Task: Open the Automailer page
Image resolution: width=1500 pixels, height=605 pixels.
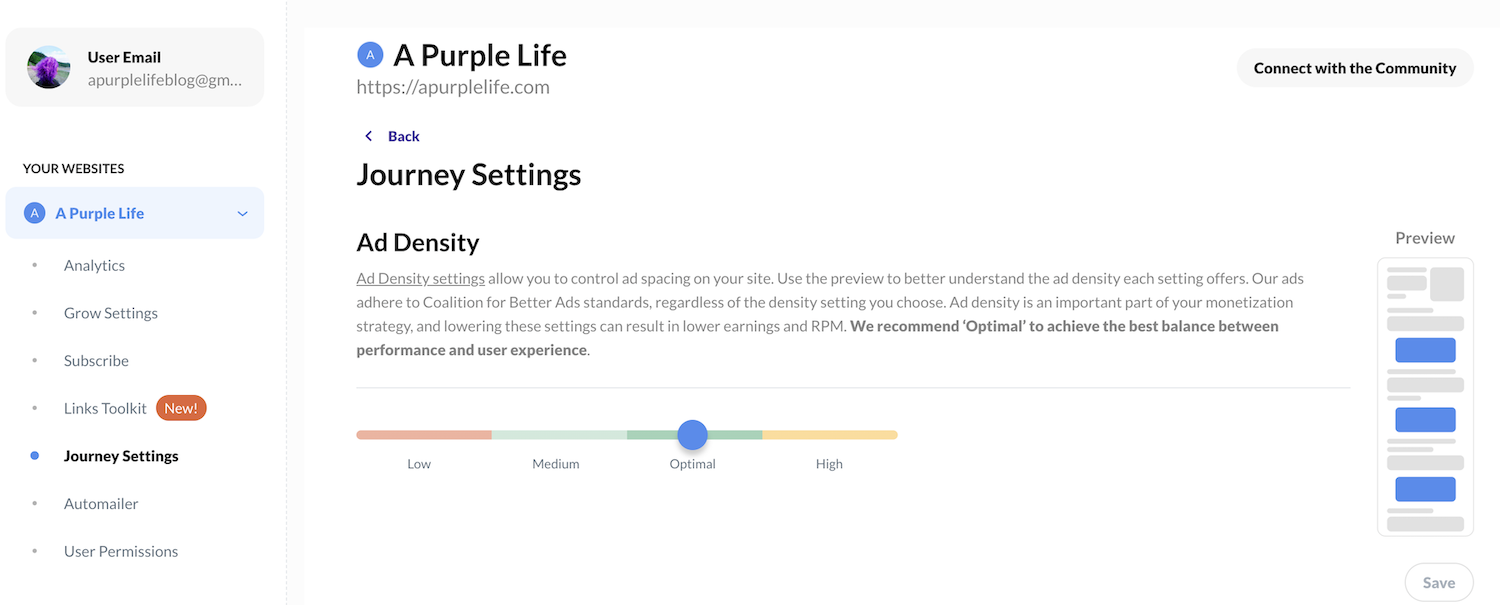Action: tap(101, 503)
